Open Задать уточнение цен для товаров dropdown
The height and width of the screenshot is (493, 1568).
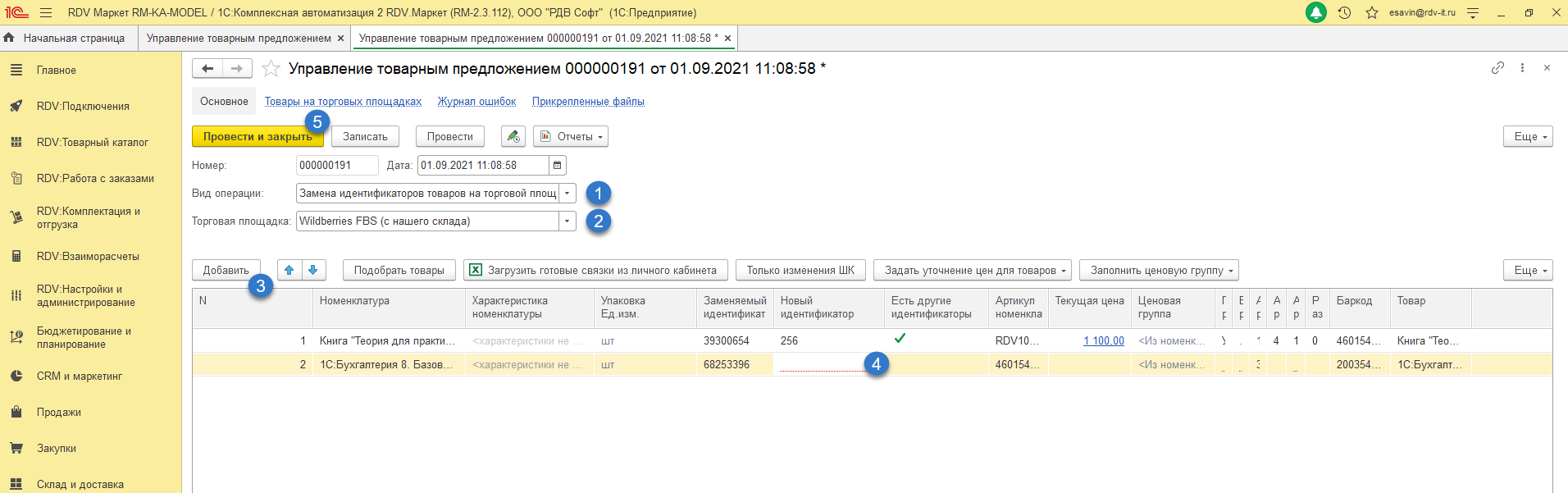tap(973, 270)
